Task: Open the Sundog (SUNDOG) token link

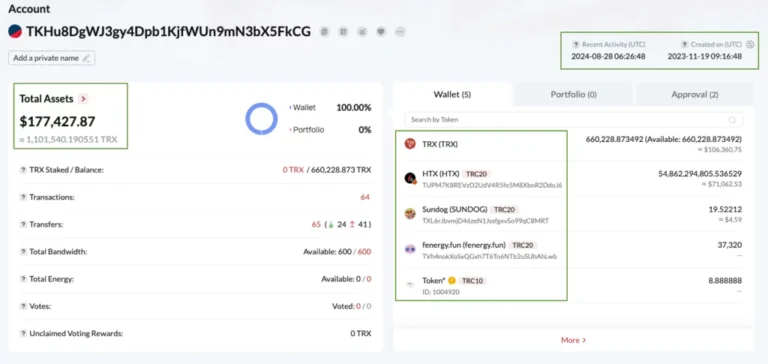Action: click(455, 209)
